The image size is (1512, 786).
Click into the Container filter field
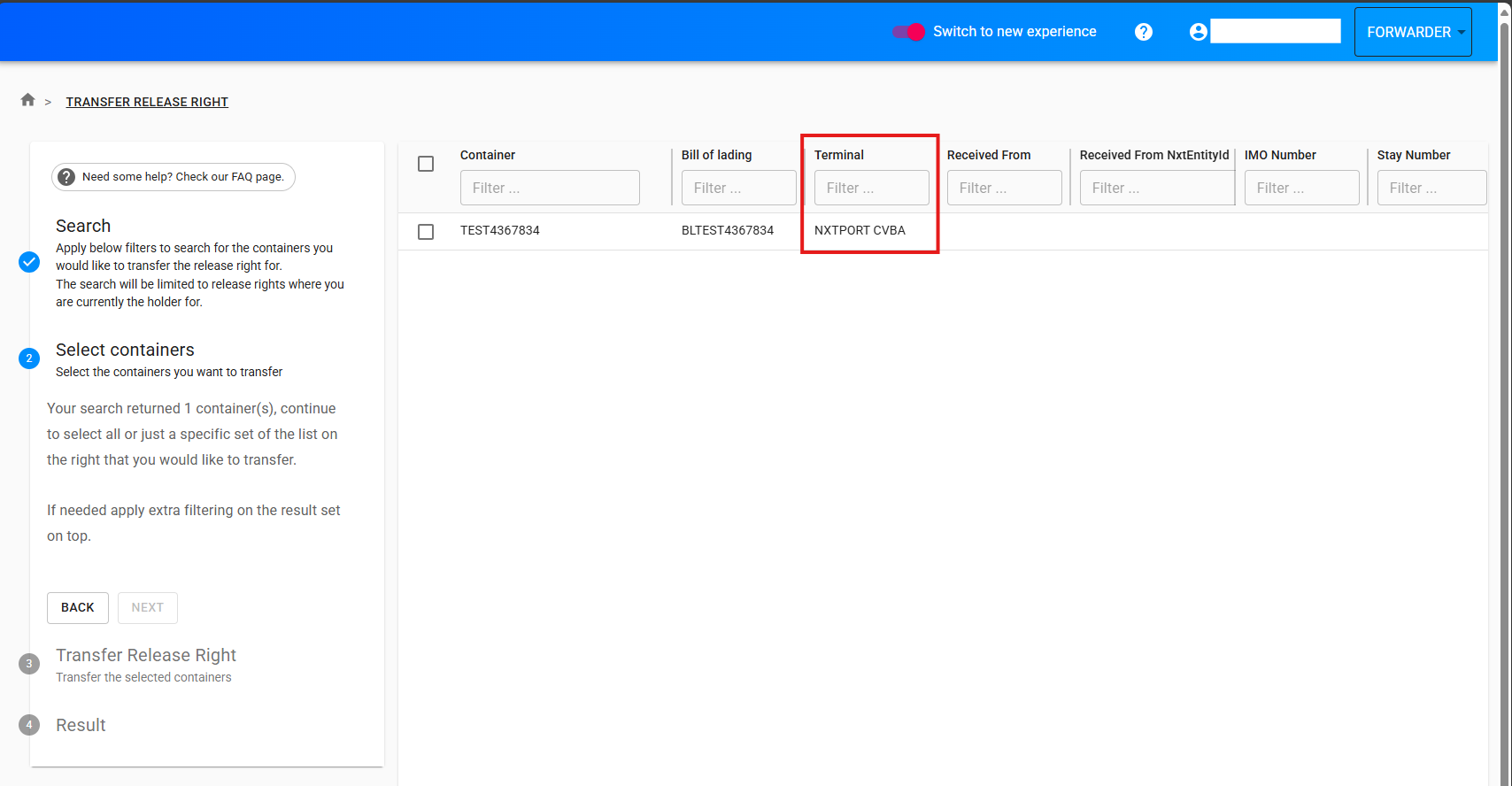click(550, 188)
